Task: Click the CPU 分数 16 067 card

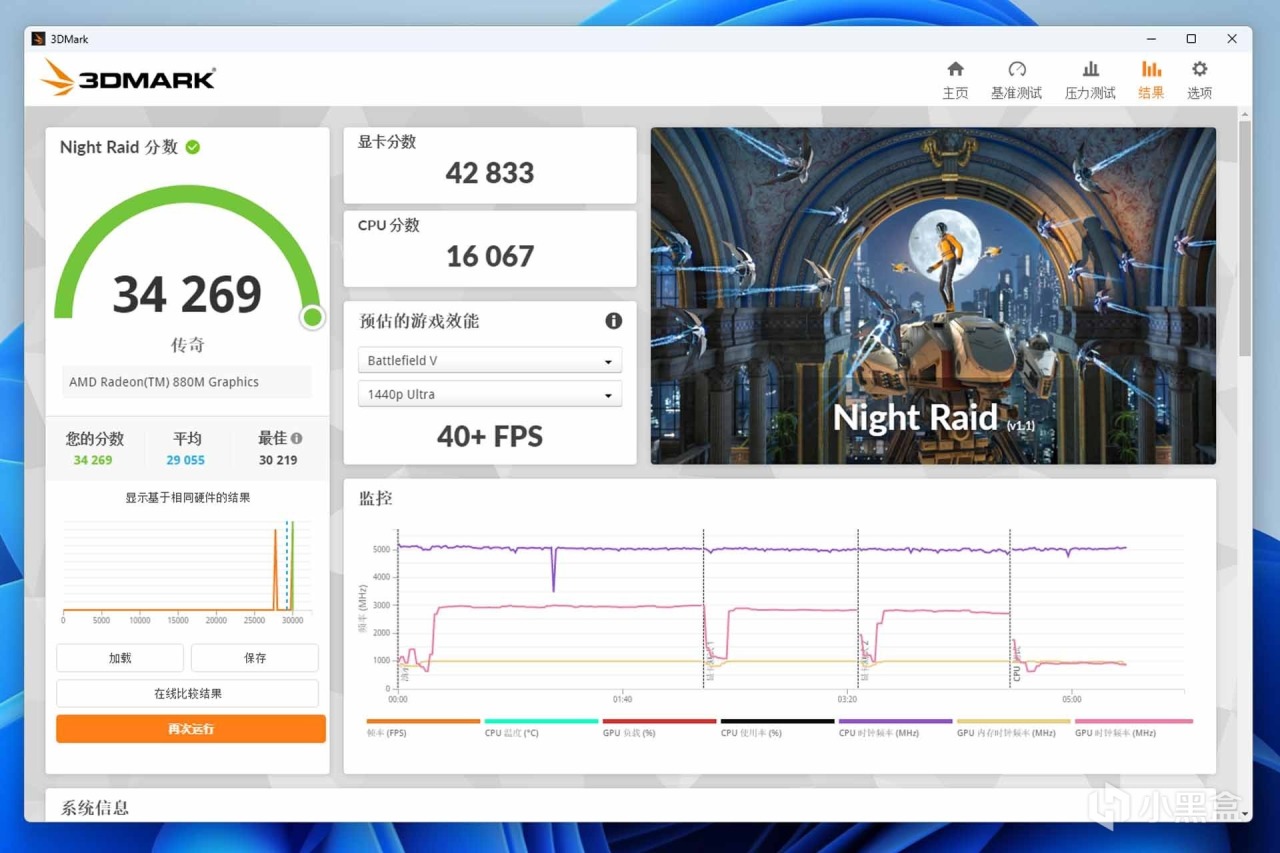Action: click(490, 248)
